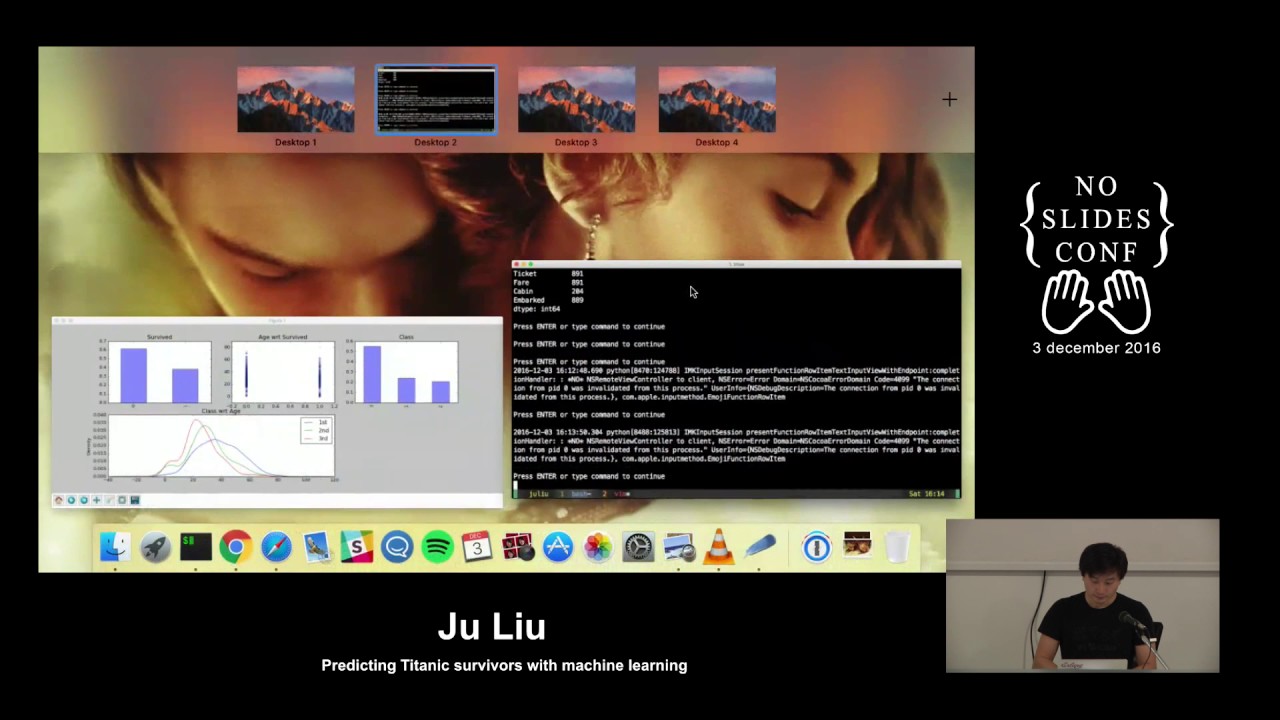Click the Age wrt Survived scatter plot
This screenshot has width=1280, height=720.
(283, 372)
